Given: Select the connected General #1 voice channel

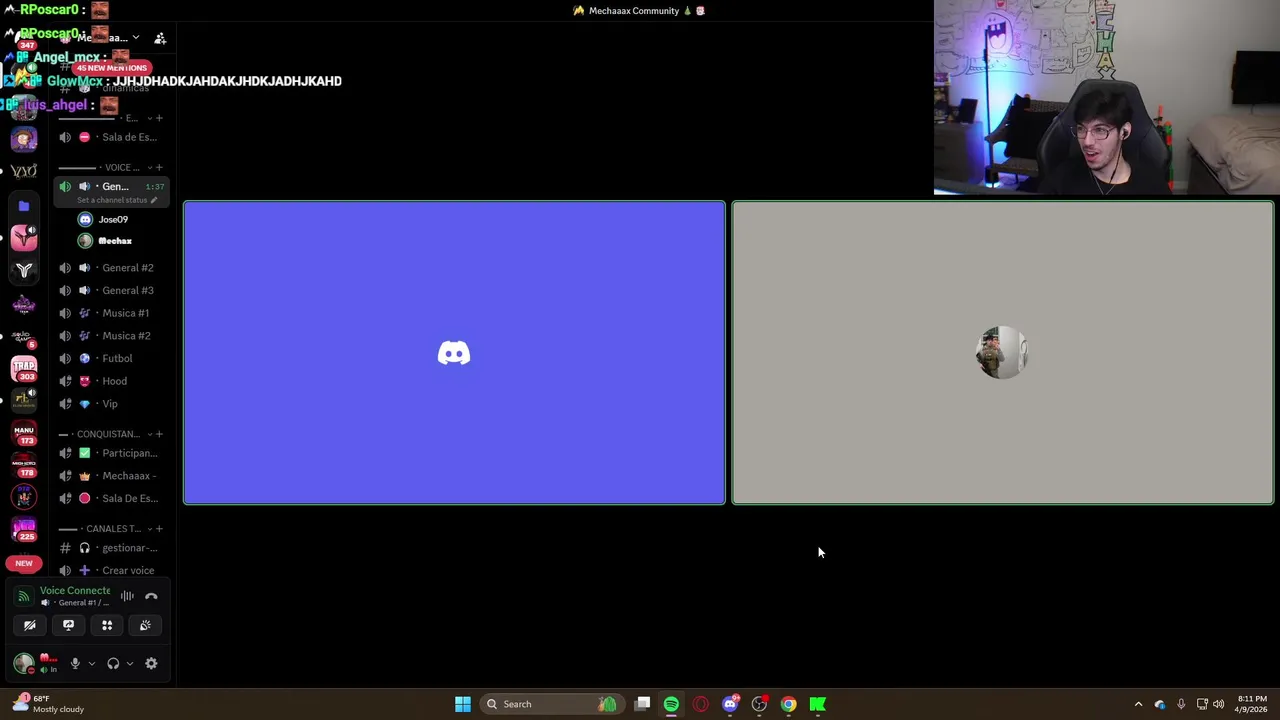Looking at the screenshot, I should [x=111, y=186].
